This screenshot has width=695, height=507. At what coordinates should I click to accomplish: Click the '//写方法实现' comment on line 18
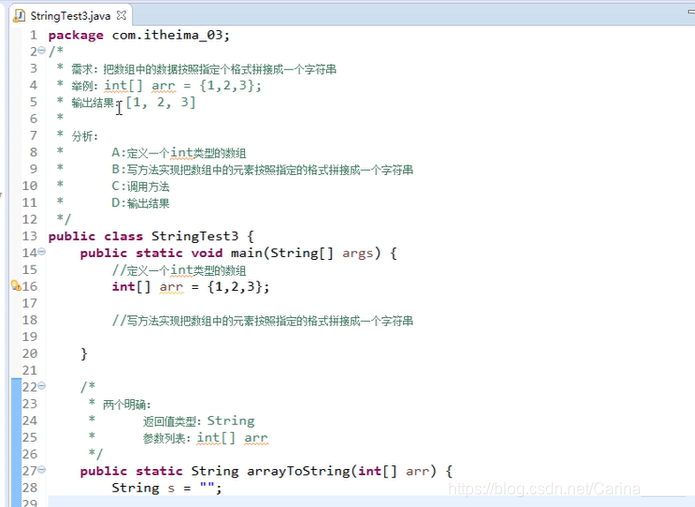coord(262,320)
